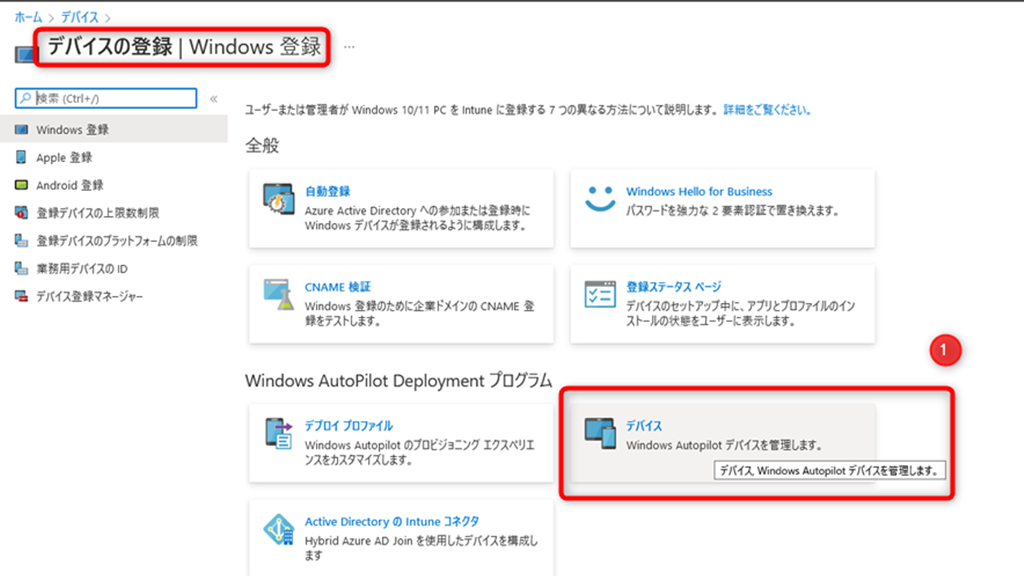Click the Intune コネクタ diamond icon
1024x576 pixels.
pyautogui.click(x=277, y=529)
